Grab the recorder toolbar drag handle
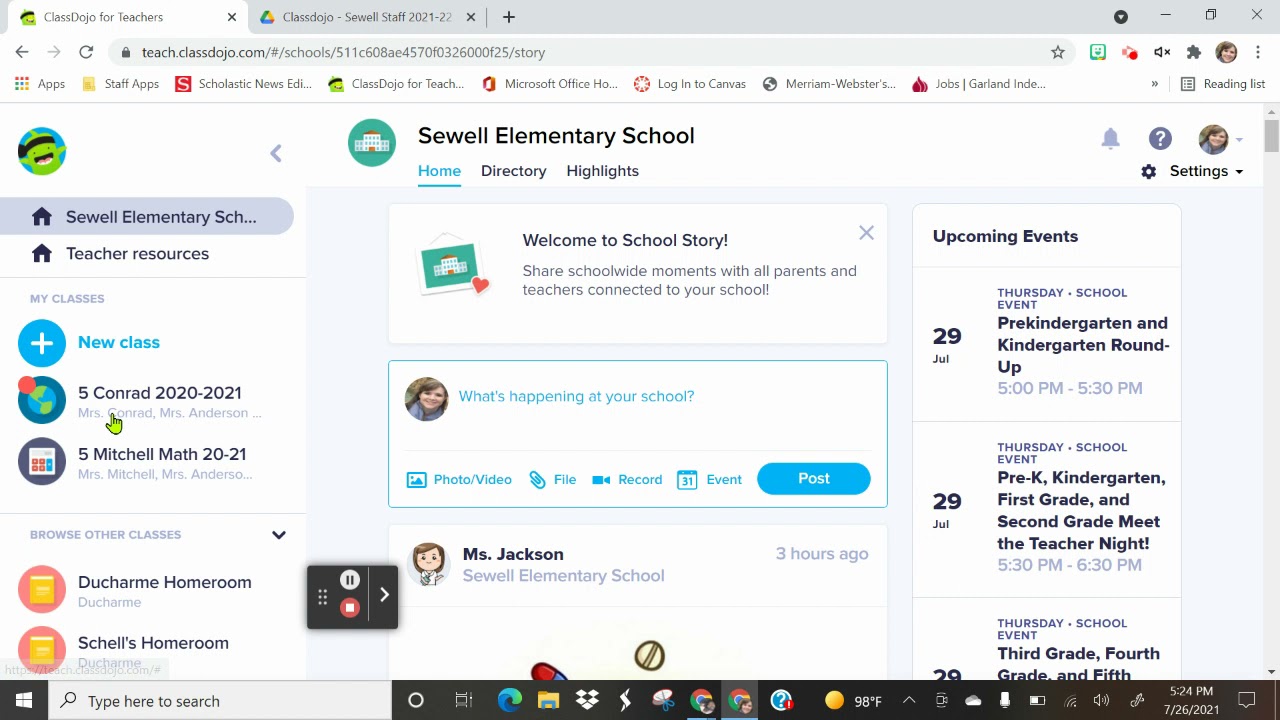Viewport: 1280px width, 720px height. [322, 598]
